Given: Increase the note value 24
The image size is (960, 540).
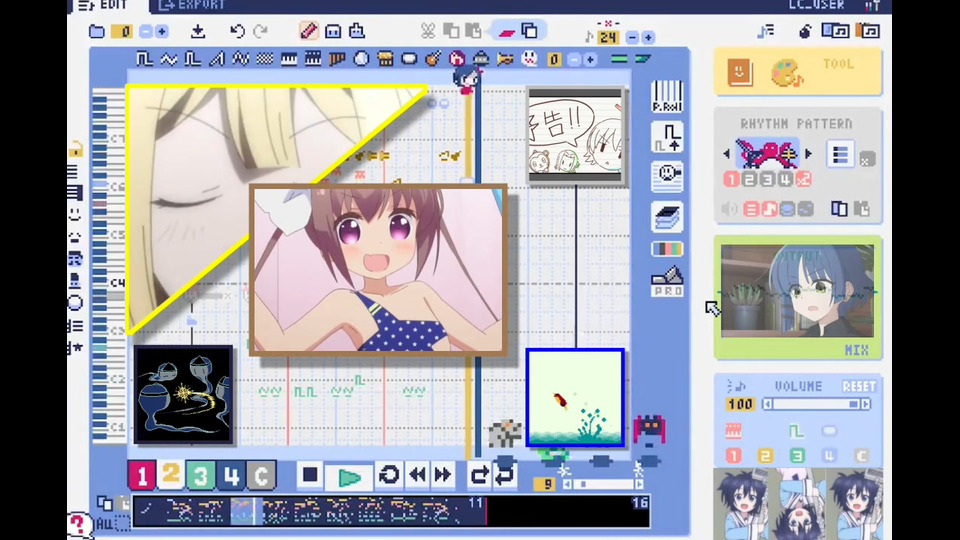Looking at the screenshot, I should click(648, 37).
